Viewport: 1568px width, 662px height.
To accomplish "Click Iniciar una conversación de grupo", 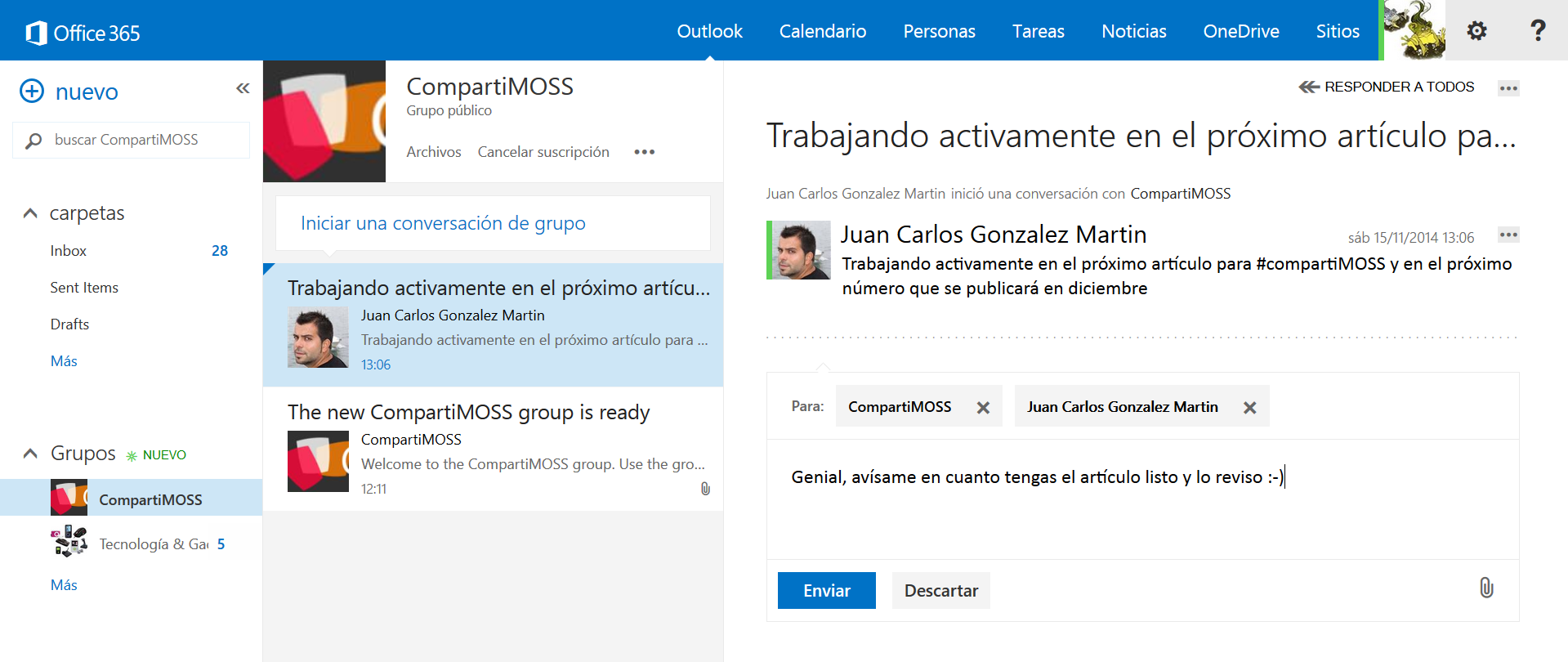I will [493, 223].
